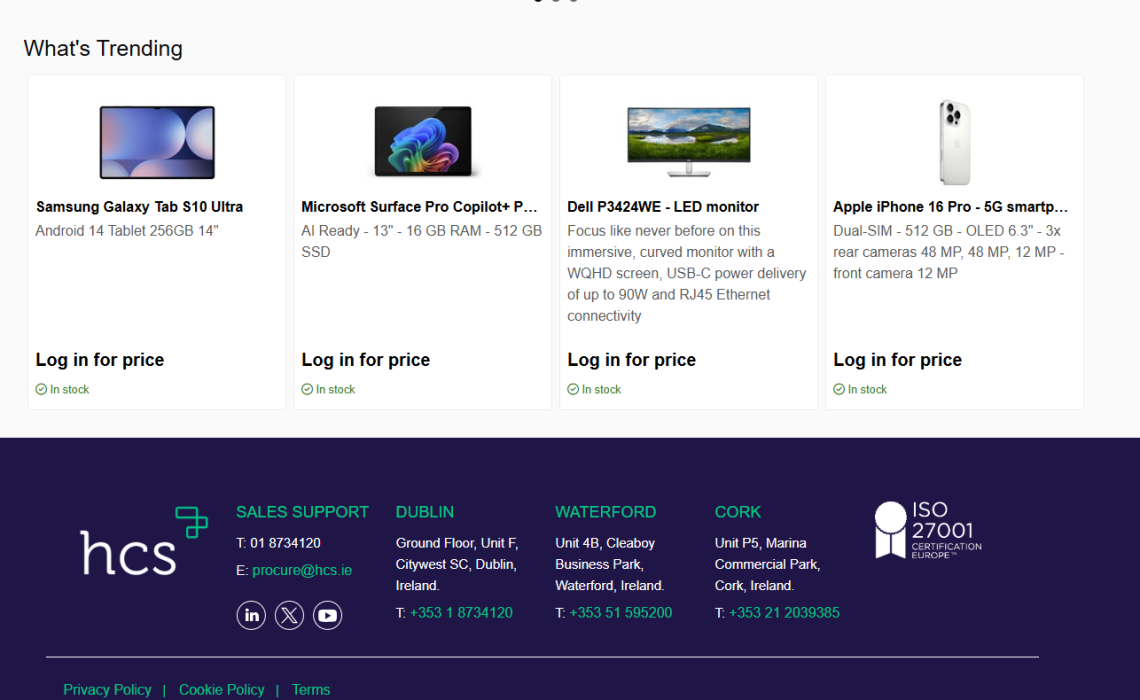Open the Samsung Galaxy Tab S10 Ultra image
Viewport: 1140px width, 700px height.
[x=157, y=142]
